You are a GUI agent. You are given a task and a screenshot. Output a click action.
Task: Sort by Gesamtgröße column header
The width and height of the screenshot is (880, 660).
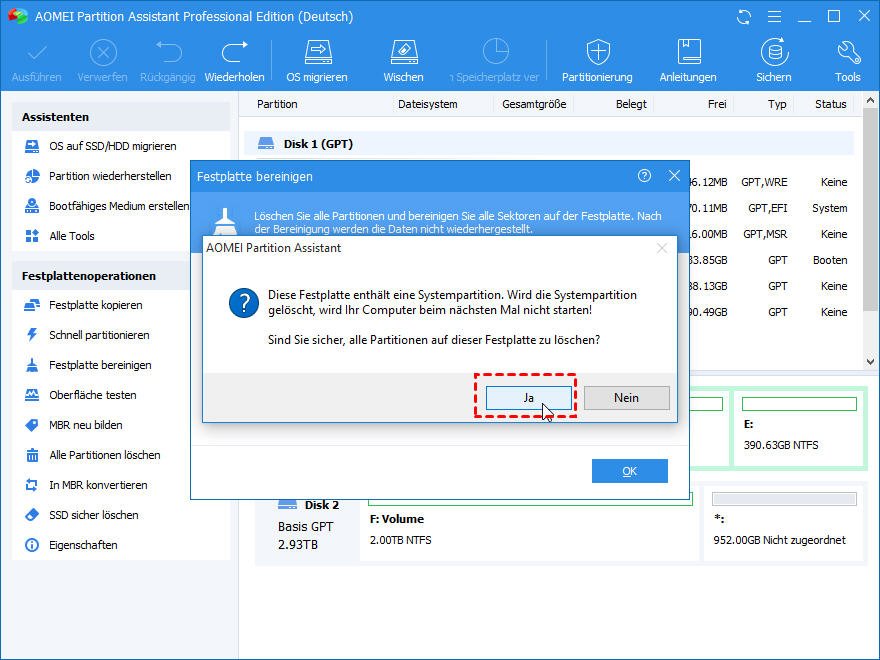click(x=534, y=104)
